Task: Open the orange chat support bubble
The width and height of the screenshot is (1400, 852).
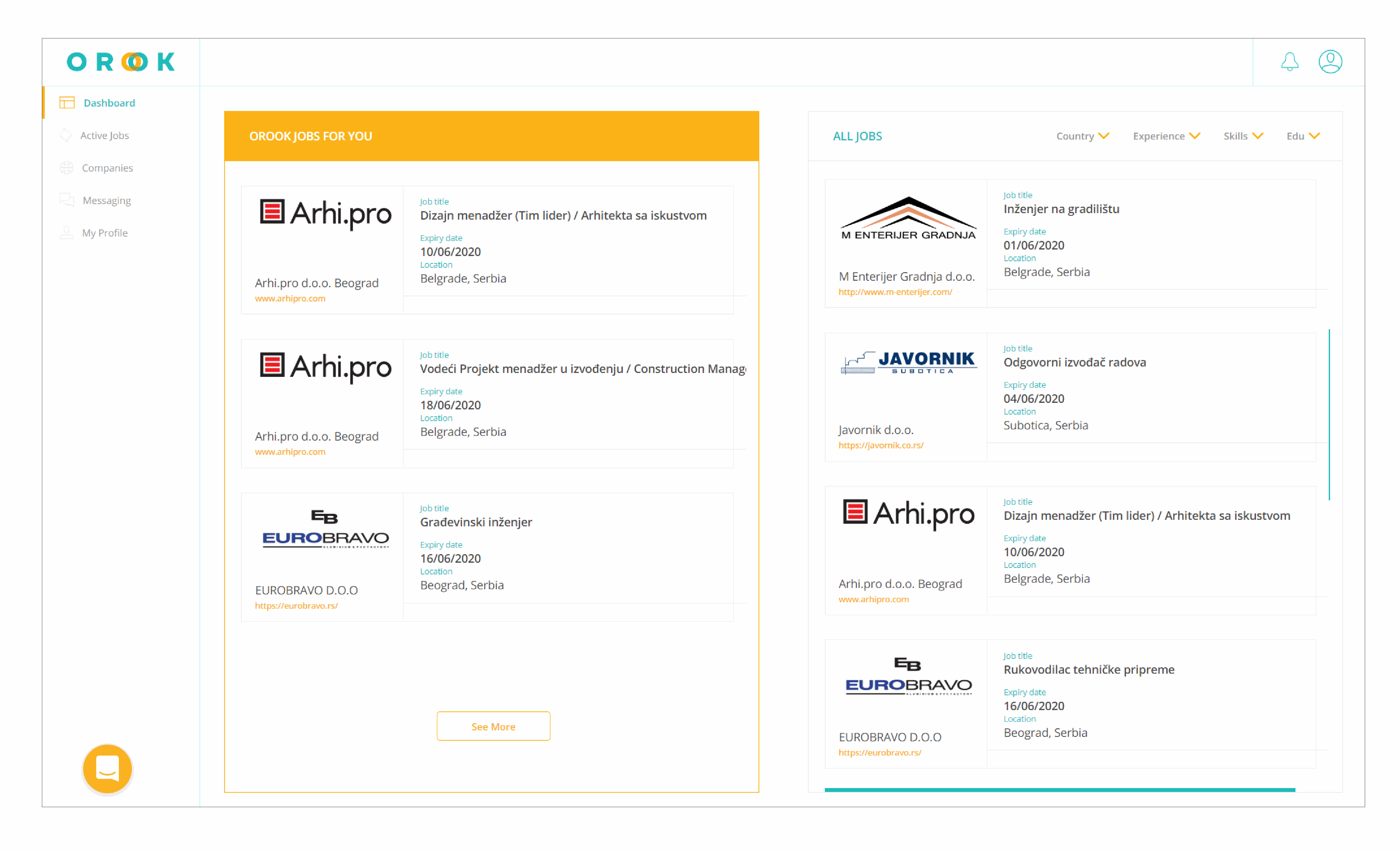Action: point(107,769)
